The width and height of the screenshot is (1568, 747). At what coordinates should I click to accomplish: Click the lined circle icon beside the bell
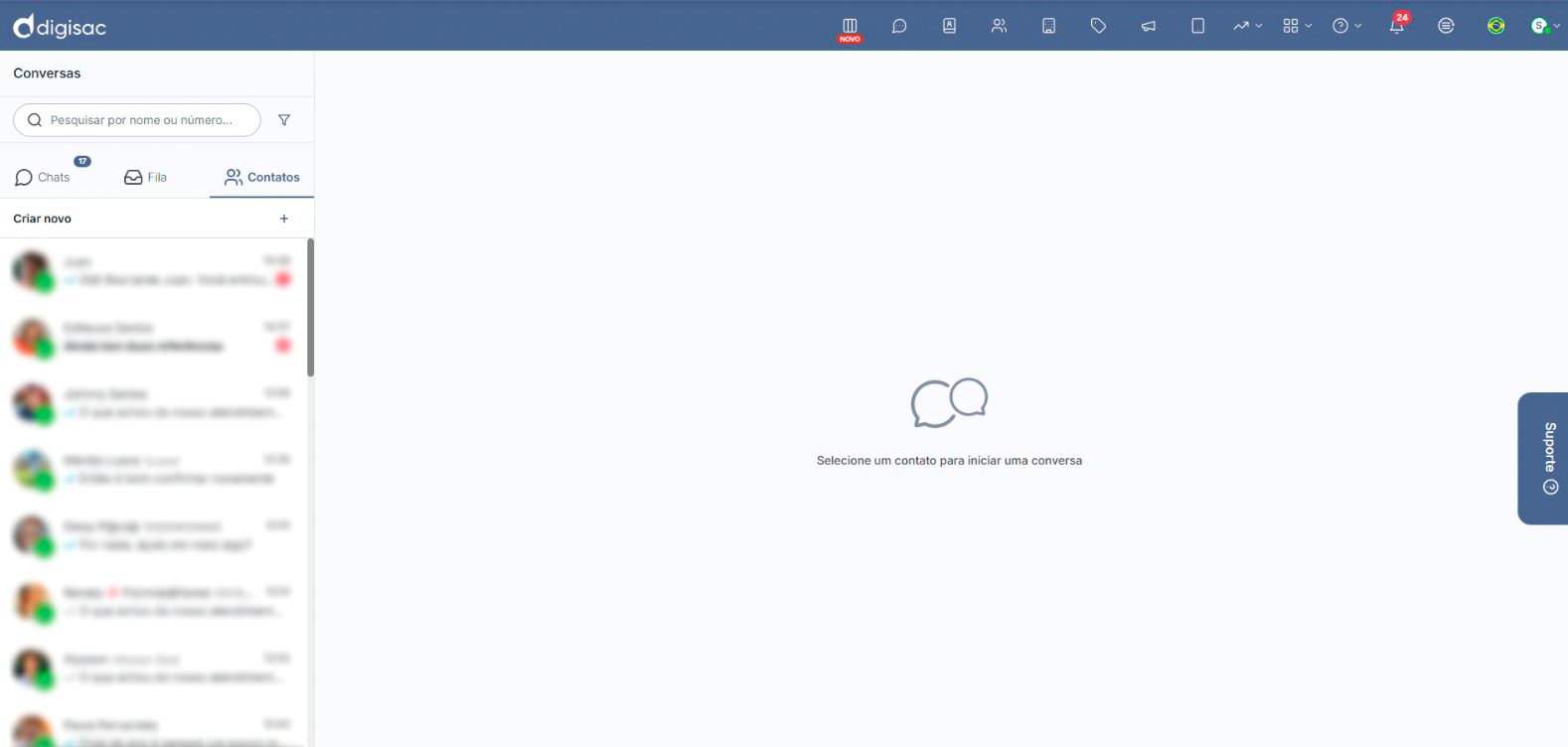pos(1446,26)
